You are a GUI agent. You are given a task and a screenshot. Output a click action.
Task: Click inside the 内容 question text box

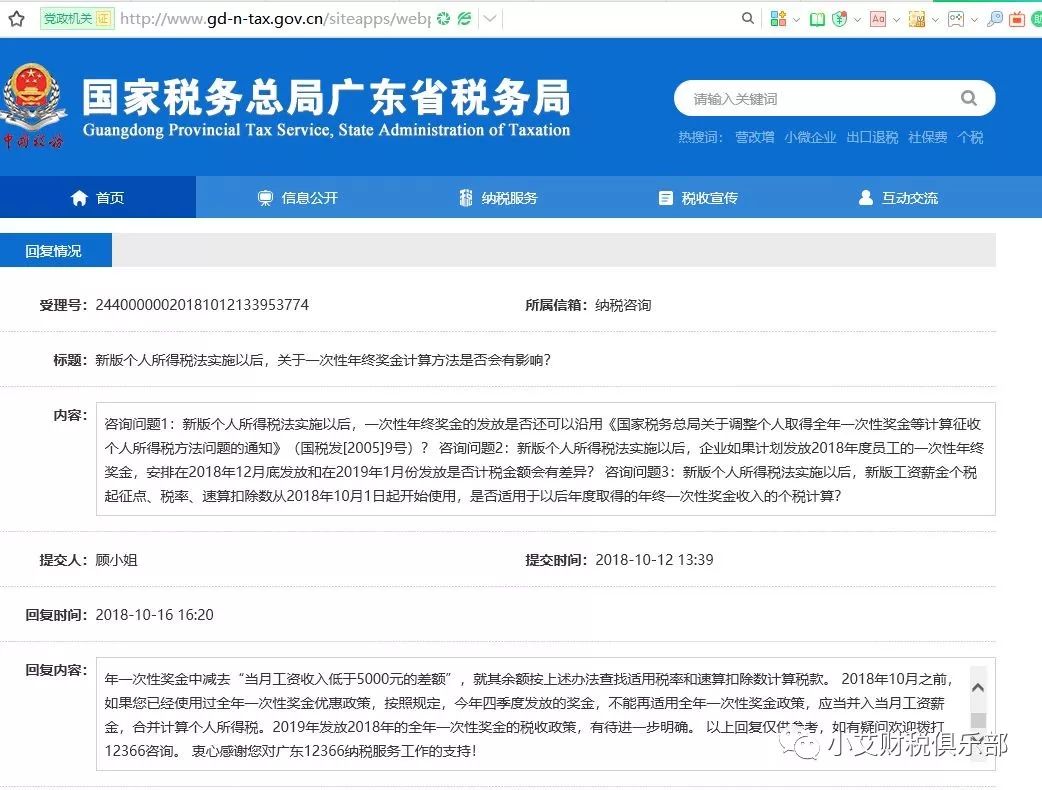pos(546,459)
